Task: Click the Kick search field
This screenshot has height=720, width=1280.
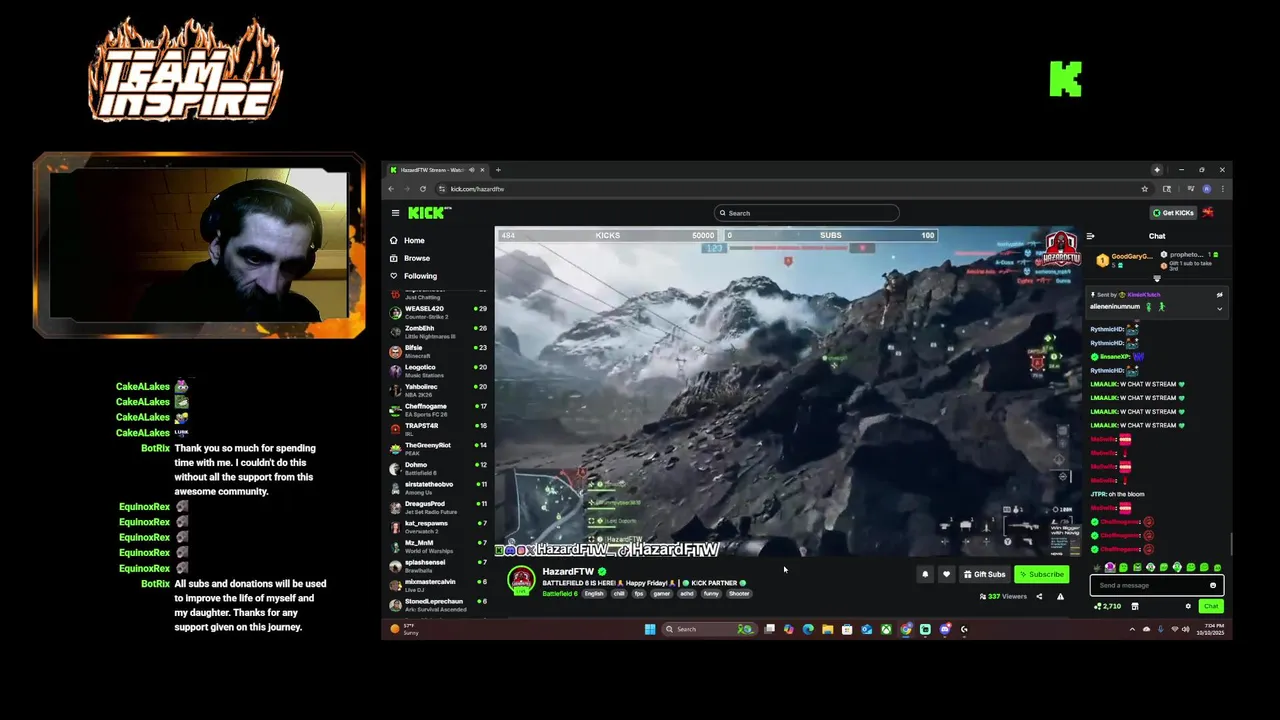Action: coord(806,213)
